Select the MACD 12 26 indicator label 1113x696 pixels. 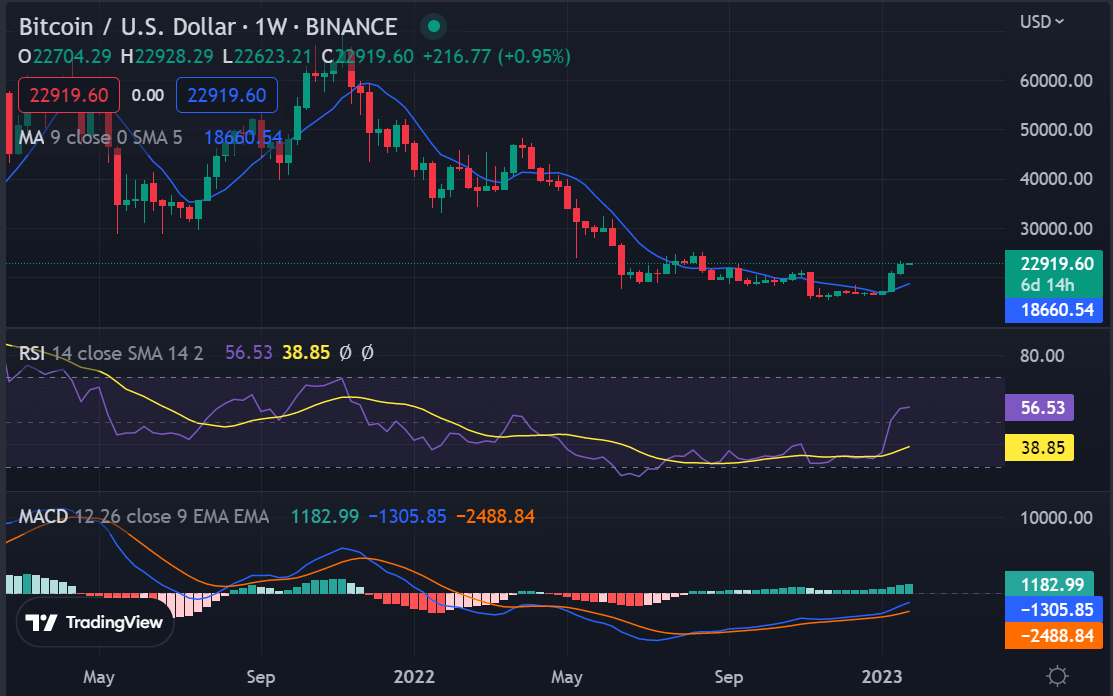(x=143, y=517)
